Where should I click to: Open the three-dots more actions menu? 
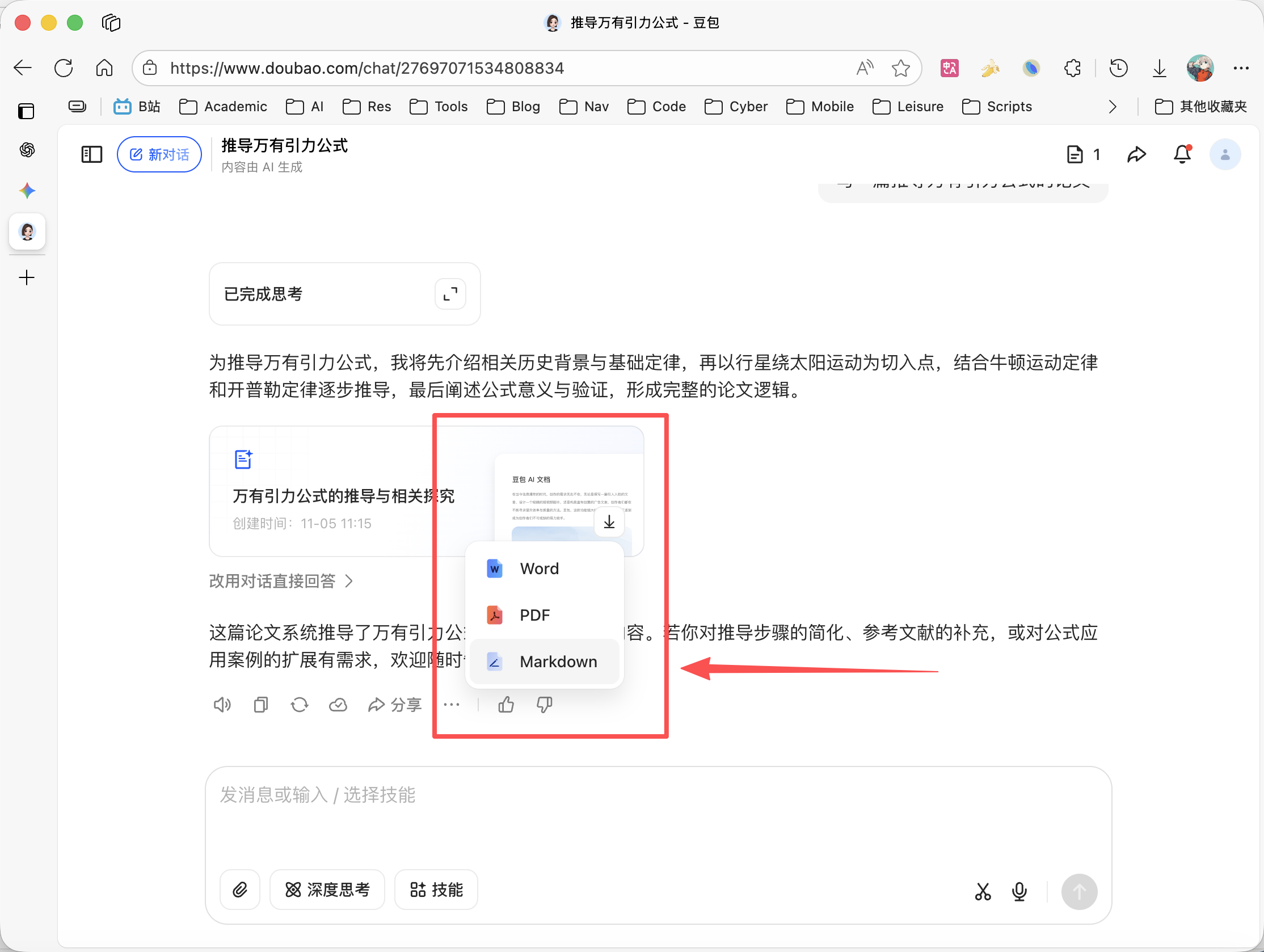[452, 705]
